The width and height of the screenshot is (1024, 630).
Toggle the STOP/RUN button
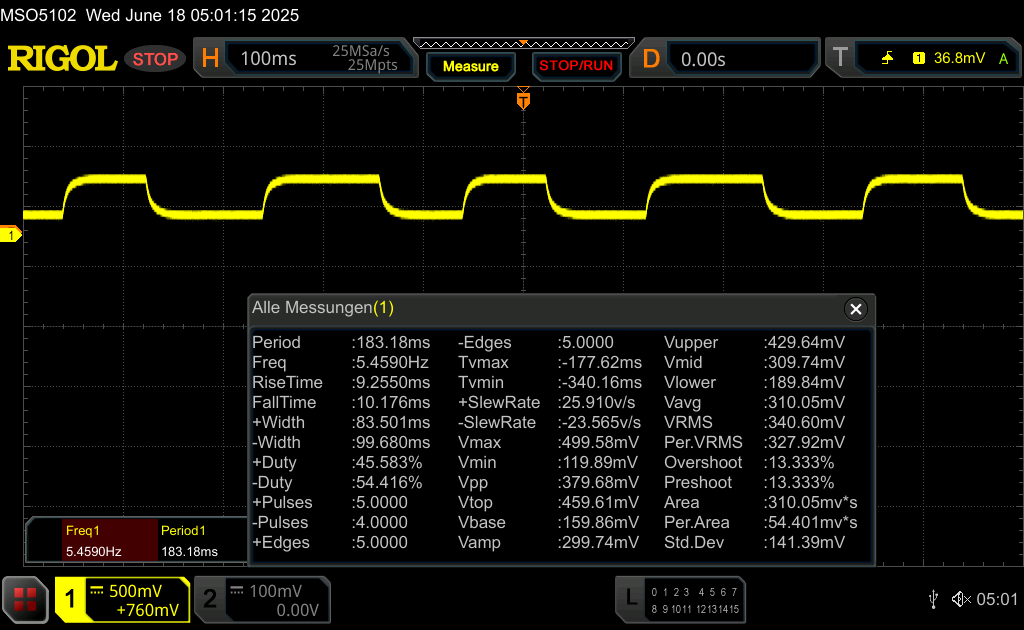pyautogui.click(x=576, y=66)
